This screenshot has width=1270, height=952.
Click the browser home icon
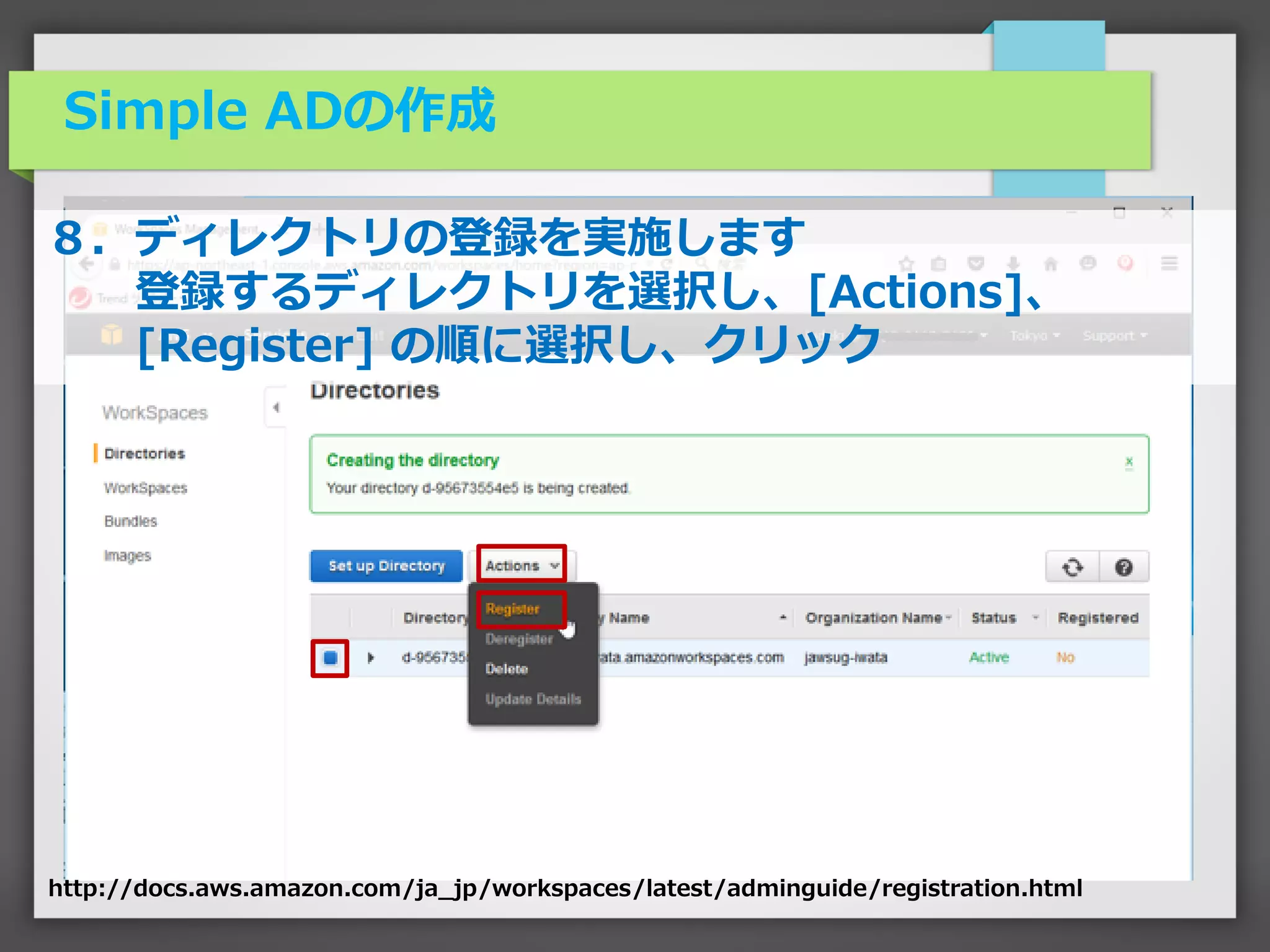pyautogui.click(x=1050, y=264)
